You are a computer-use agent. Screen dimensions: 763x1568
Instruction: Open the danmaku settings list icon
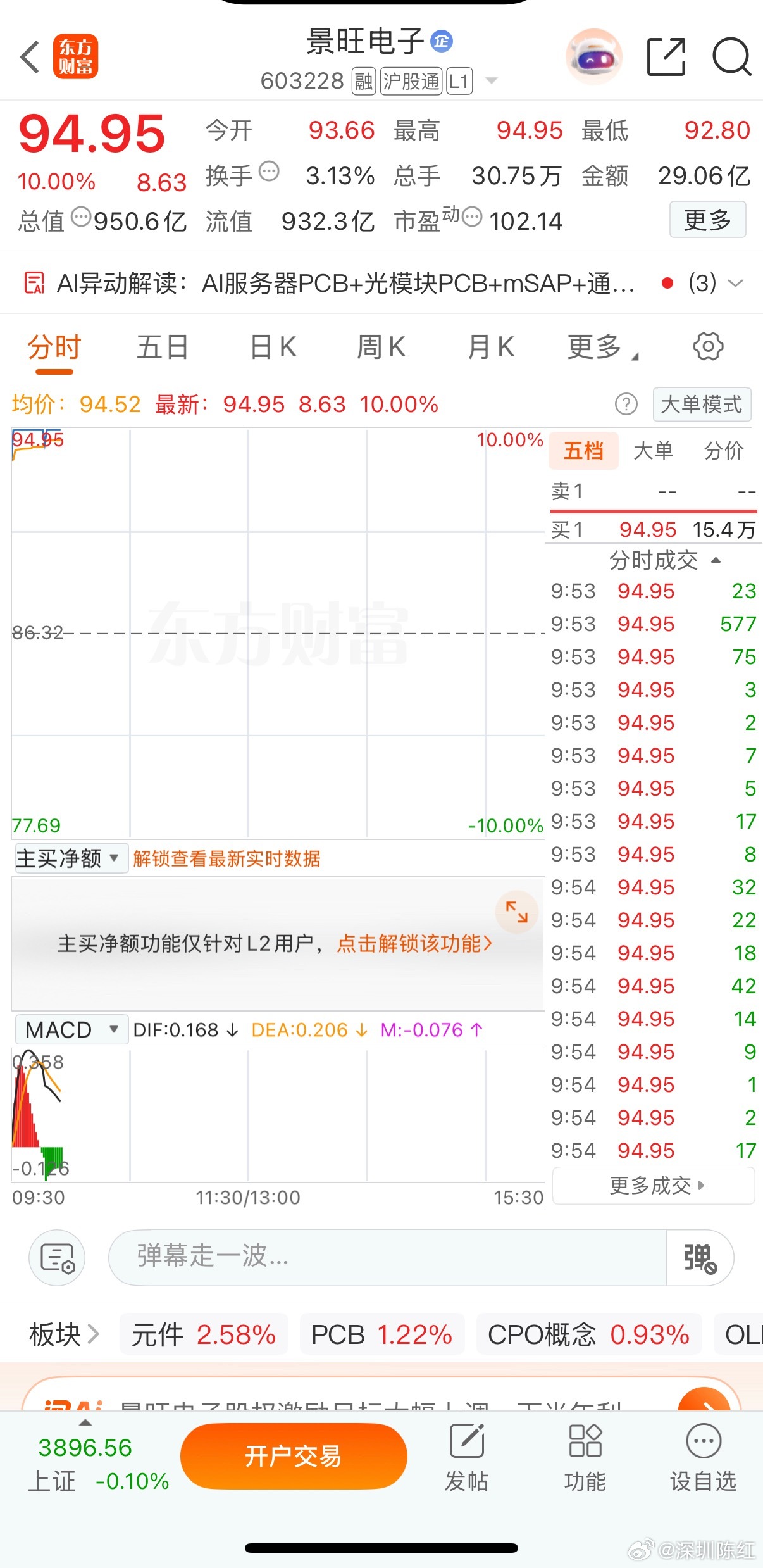coord(57,1257)
